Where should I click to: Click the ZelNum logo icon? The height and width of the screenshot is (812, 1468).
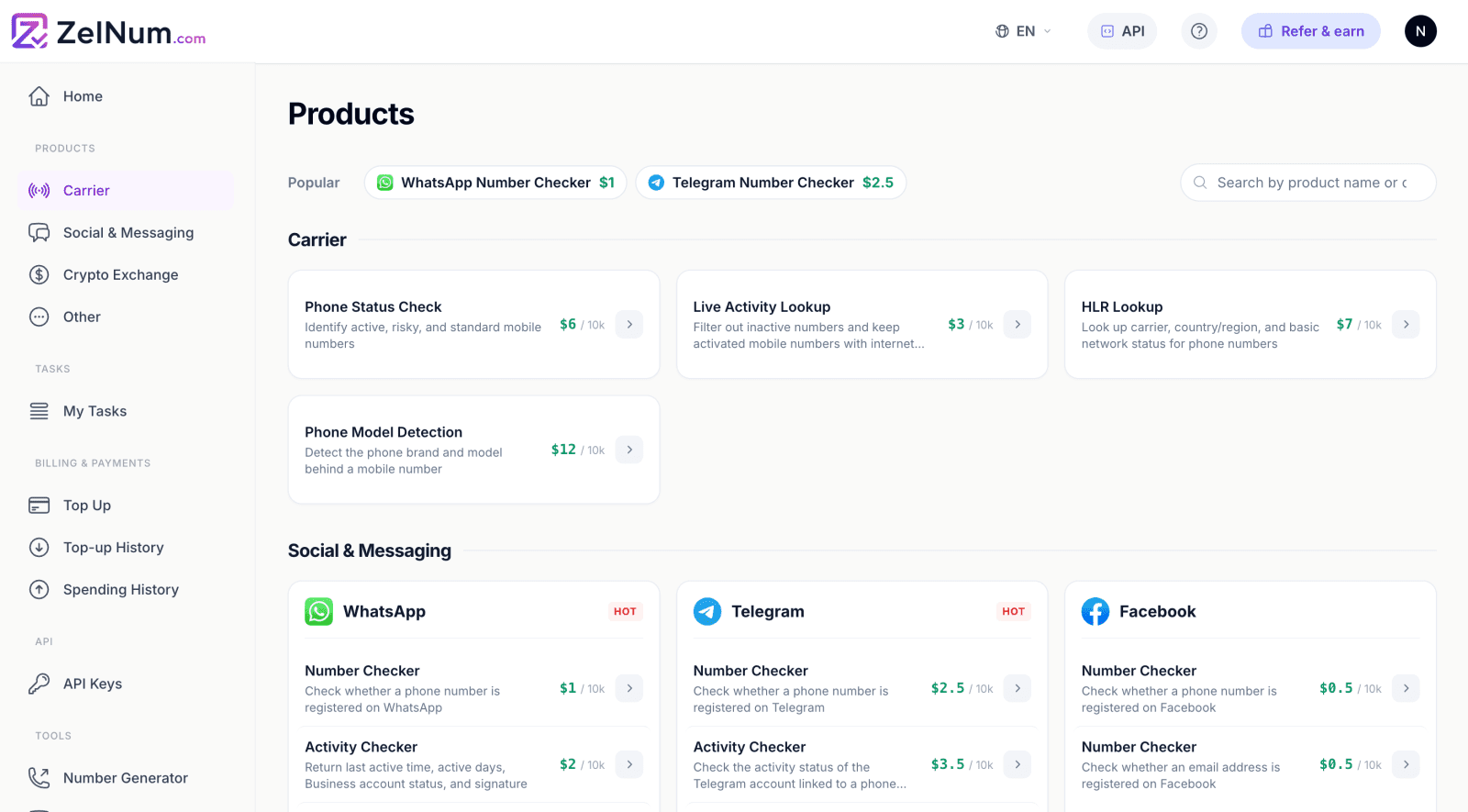pyautogui.click(x=29, y=31)
